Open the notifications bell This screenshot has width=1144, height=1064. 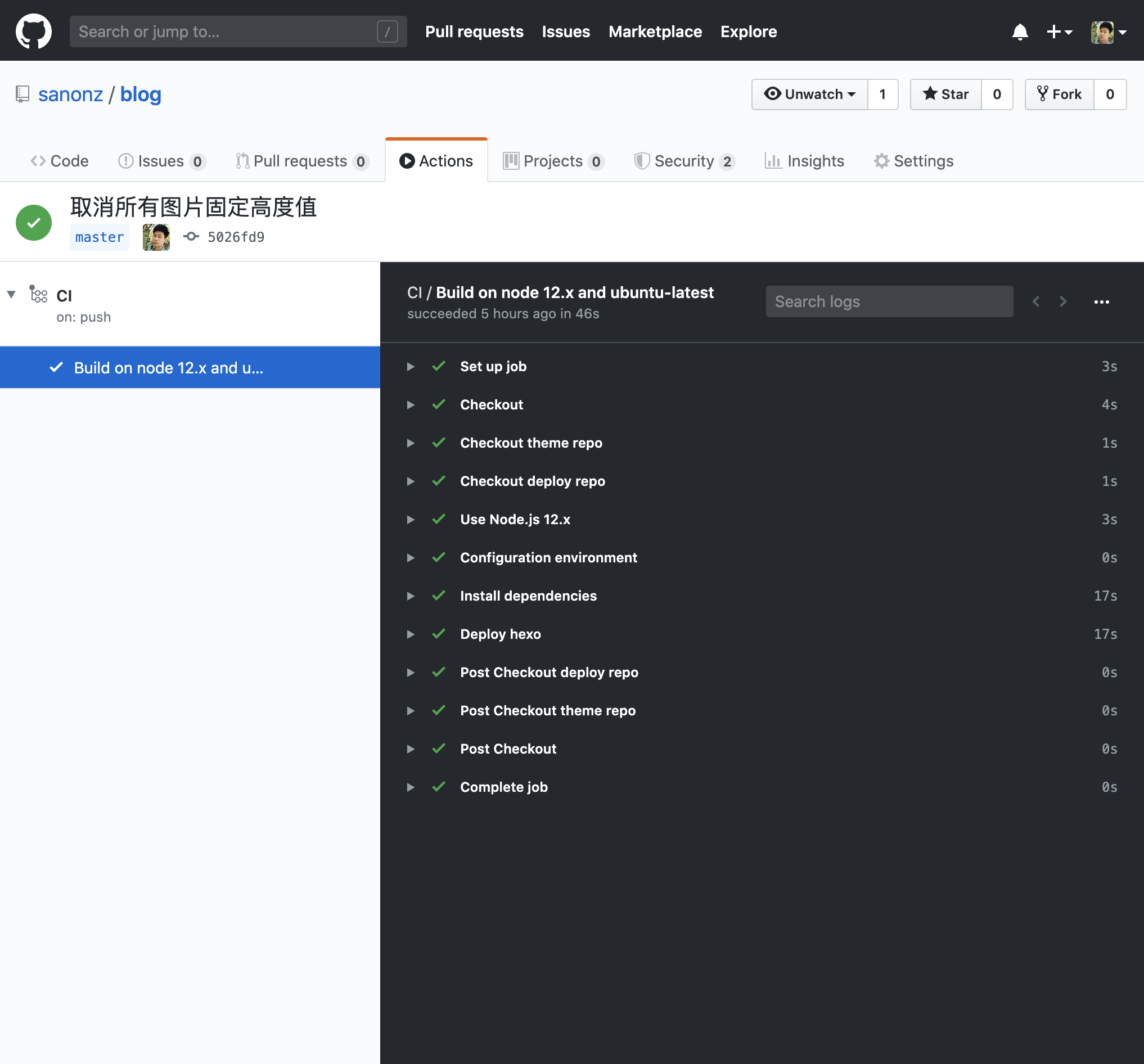(x=1020, y=31)
